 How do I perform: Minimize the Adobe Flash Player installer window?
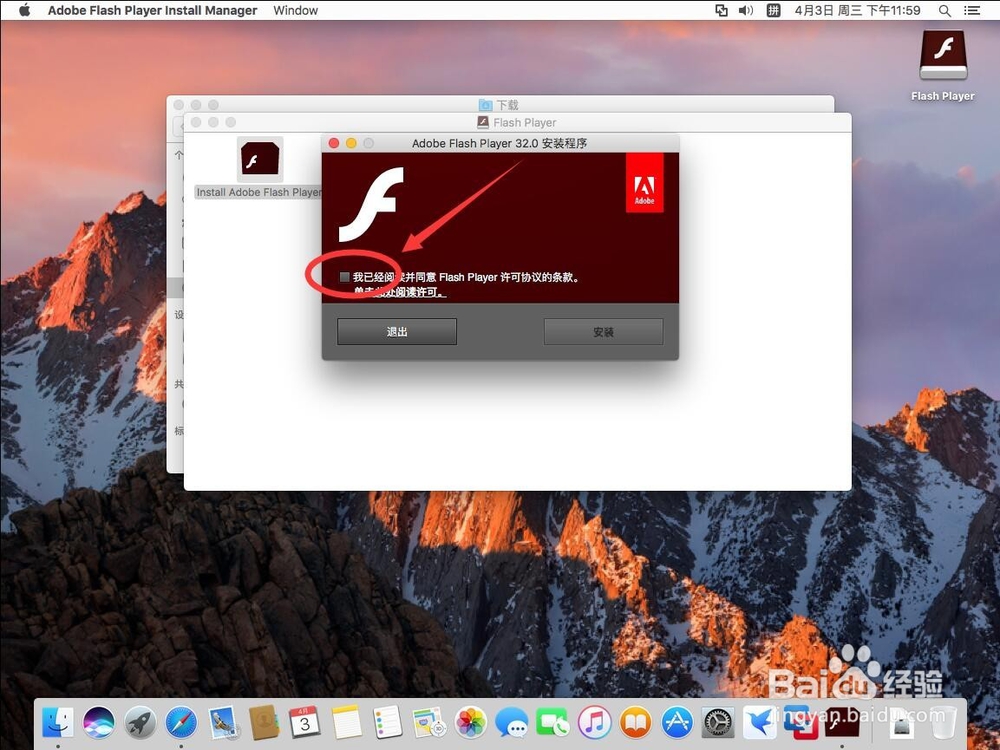click(351, 143)
